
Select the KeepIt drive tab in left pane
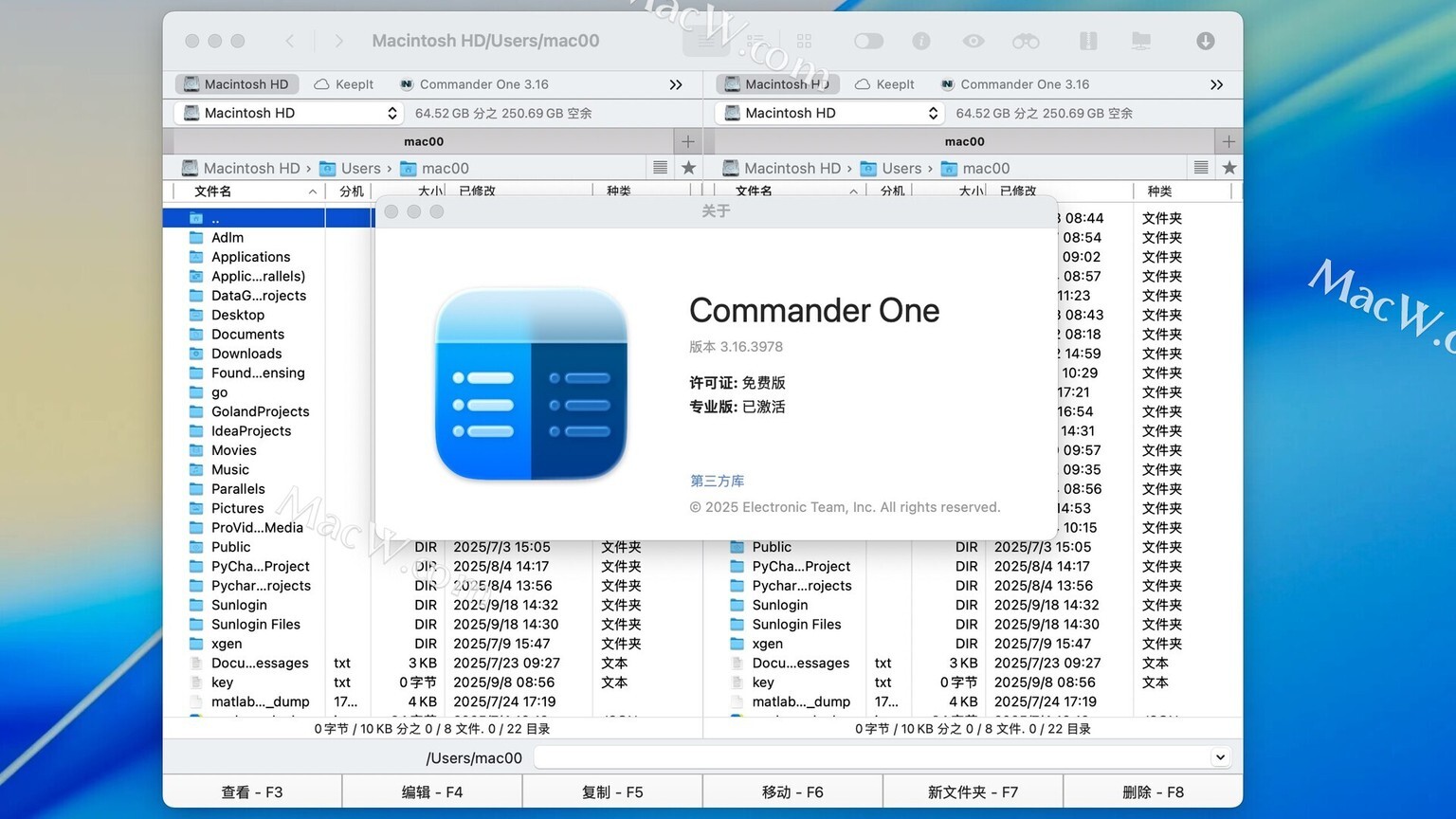coord(344,84)
